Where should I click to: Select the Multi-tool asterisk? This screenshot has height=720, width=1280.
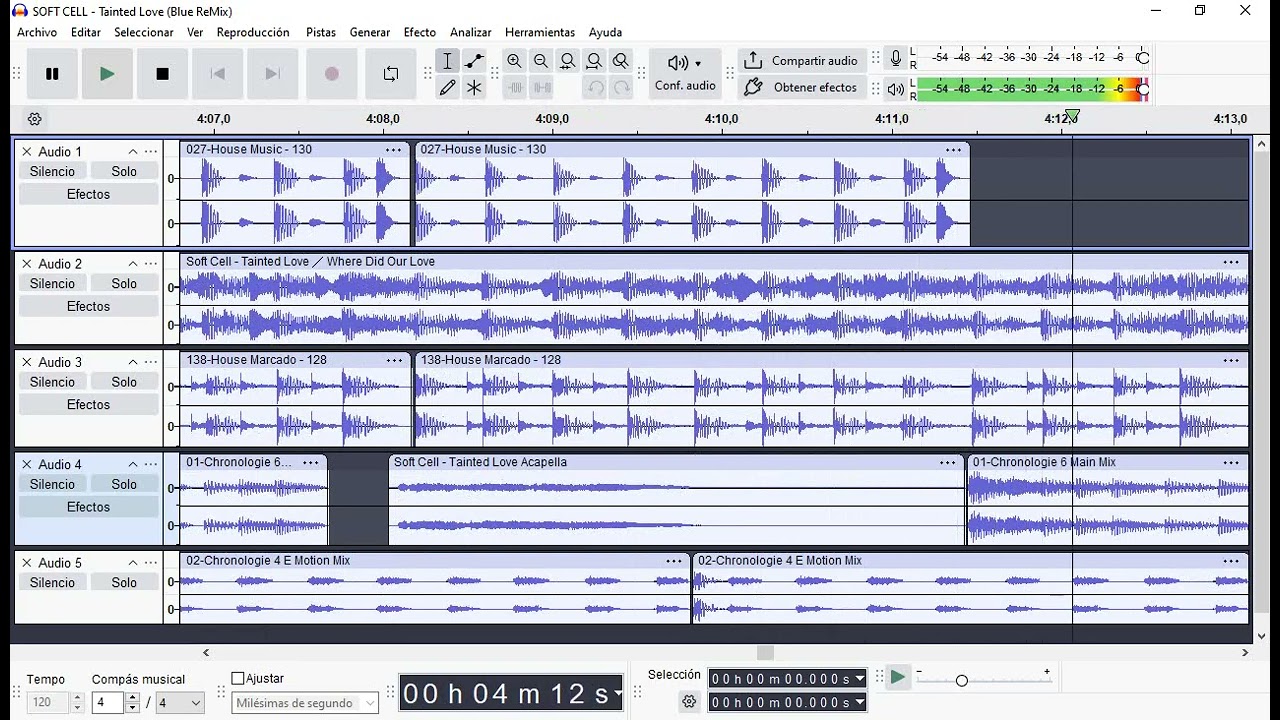click(x=474, y=87)
